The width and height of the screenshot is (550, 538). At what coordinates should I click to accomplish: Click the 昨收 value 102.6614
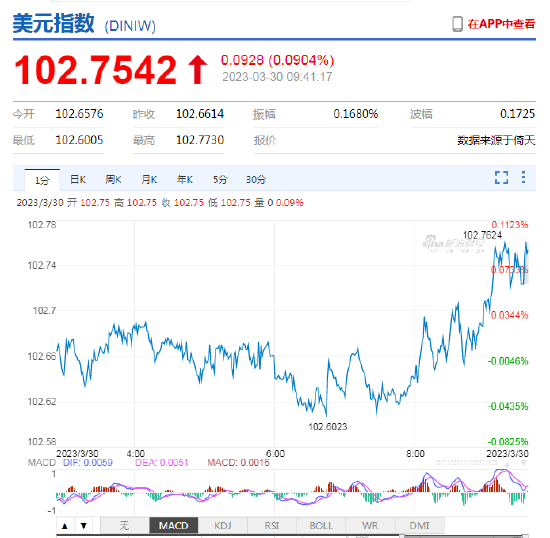200,114
